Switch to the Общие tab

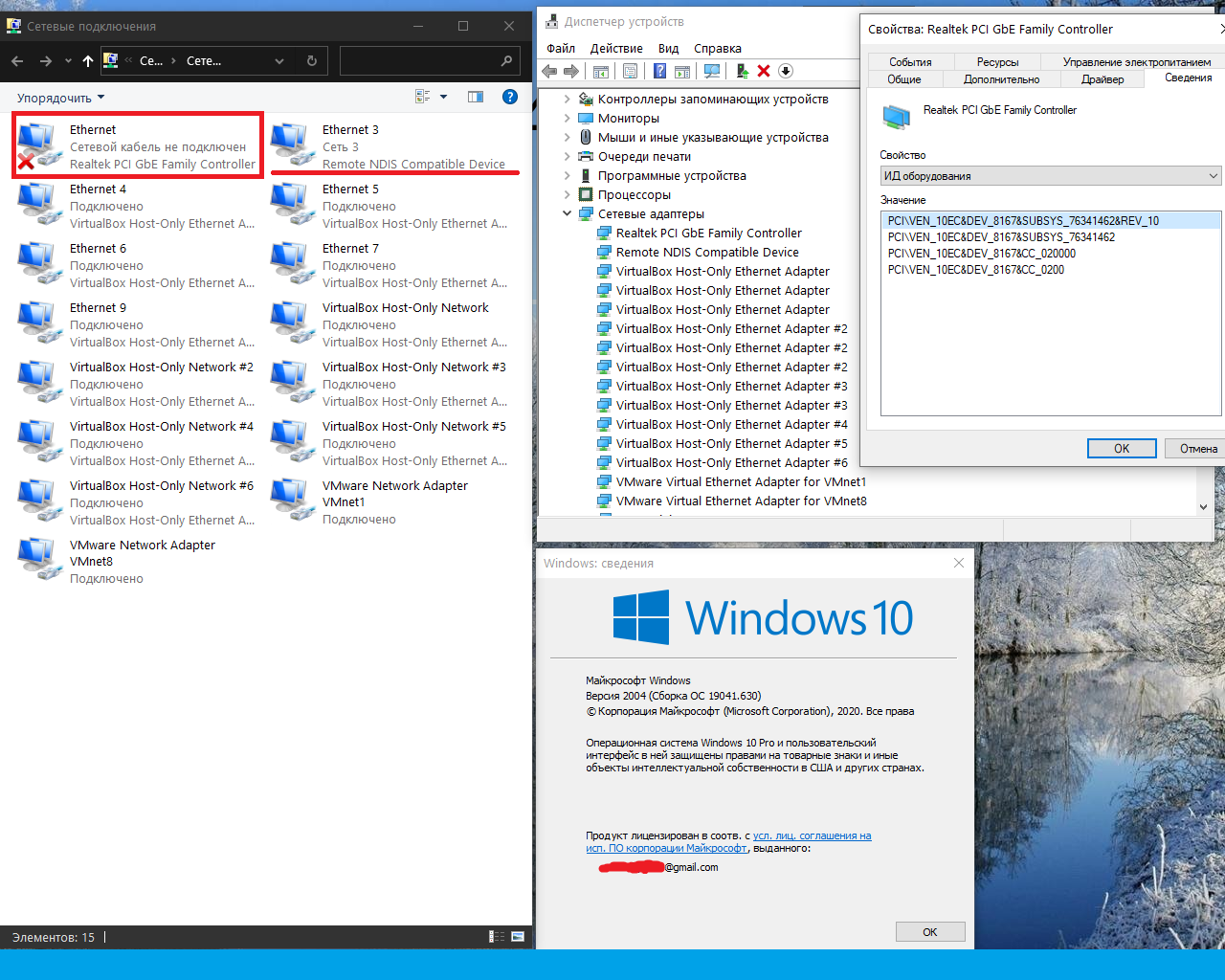point(904,79)
